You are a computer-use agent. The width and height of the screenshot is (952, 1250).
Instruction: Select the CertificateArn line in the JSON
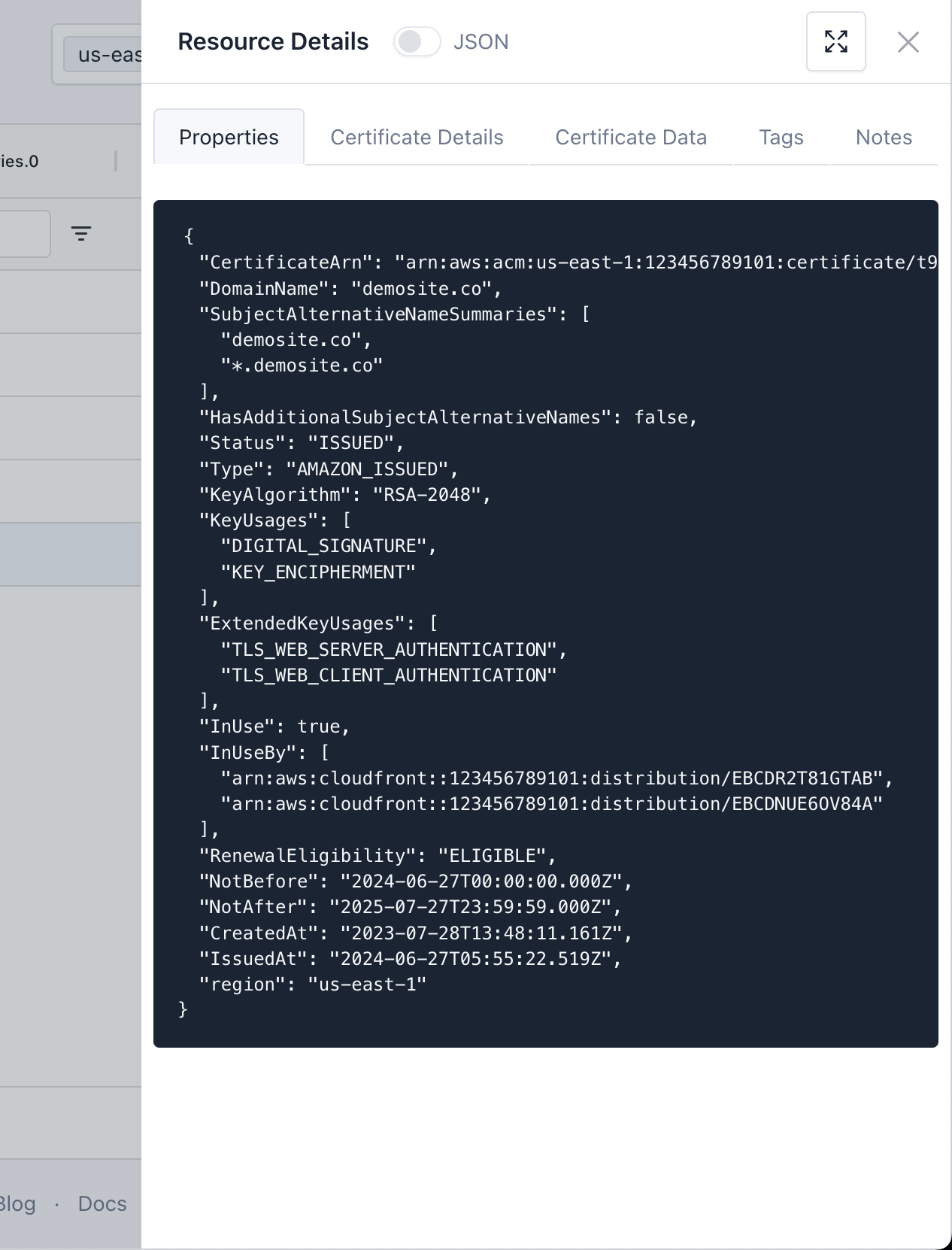[568, 262]
